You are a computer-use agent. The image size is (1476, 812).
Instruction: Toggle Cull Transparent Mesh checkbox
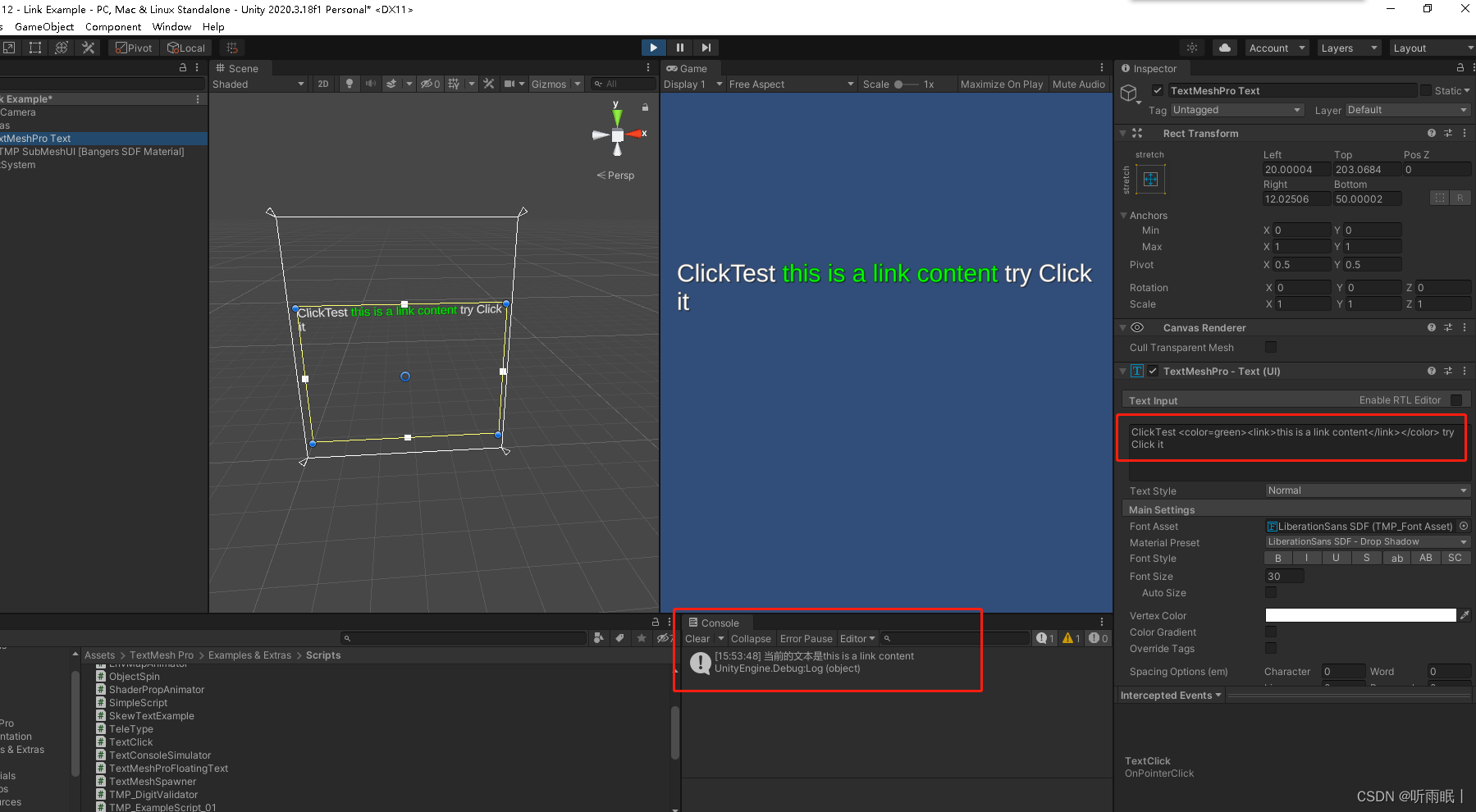(x=1271, y=347)
